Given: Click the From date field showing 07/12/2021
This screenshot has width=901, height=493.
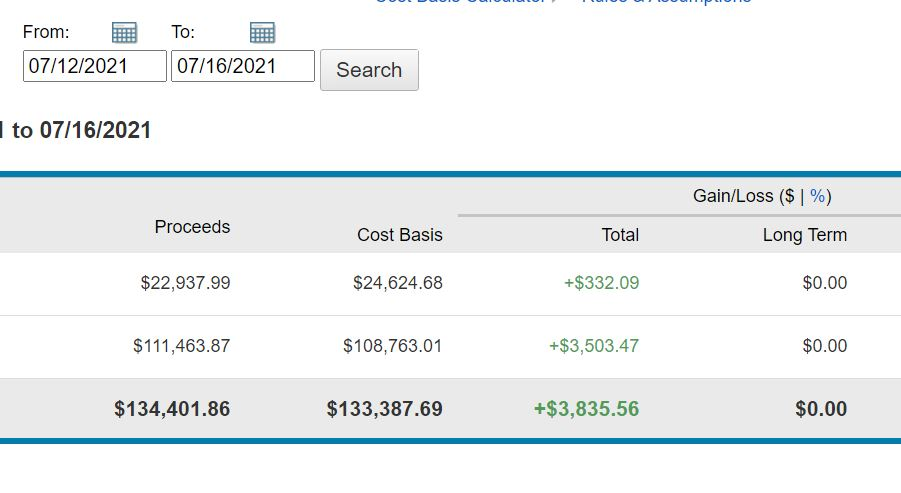Looking at the screenshot, I should (x=94, y=67).
